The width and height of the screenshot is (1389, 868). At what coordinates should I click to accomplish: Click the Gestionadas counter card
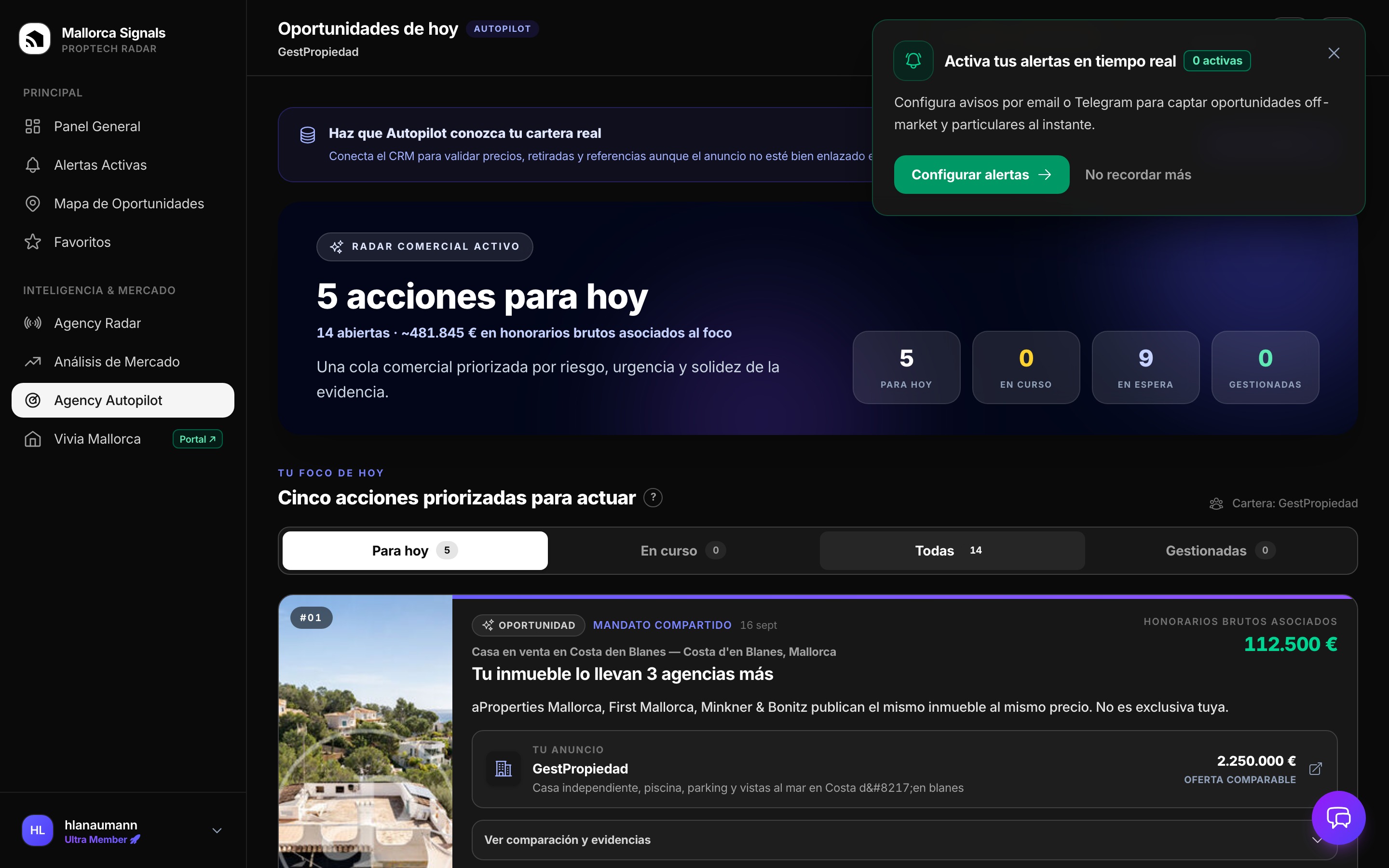[1265, 367]
